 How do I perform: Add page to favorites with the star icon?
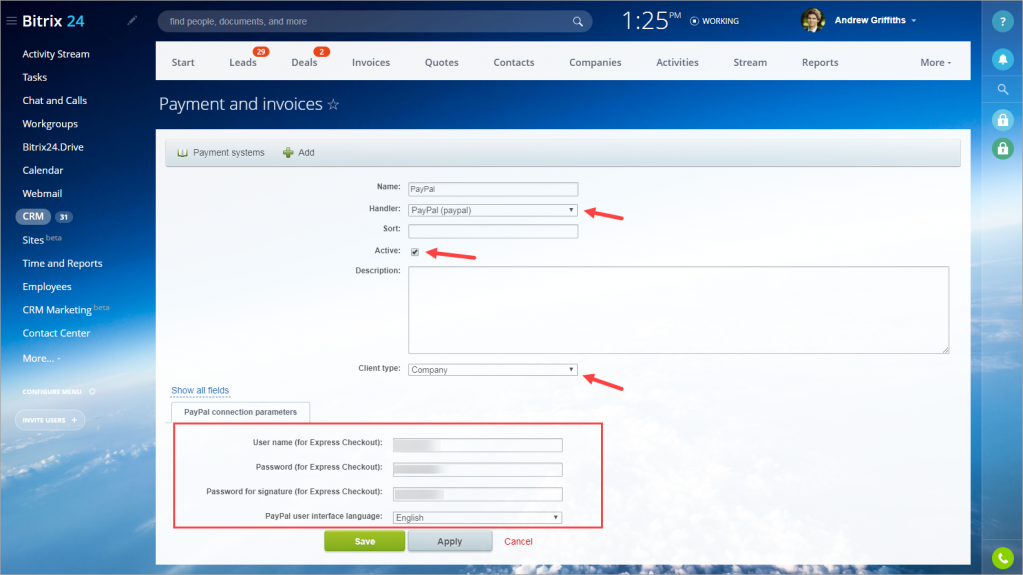(333, 104)
